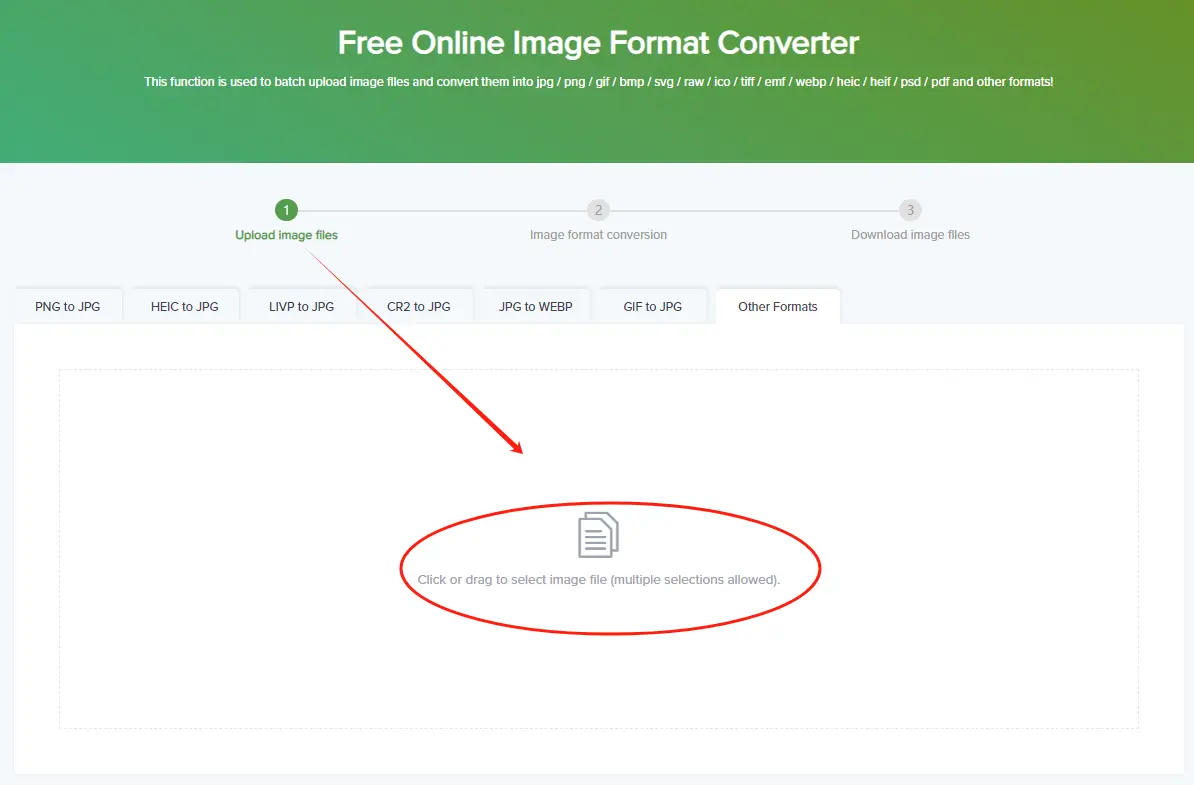Screen dimensions: 1194x785
Task: Open the PNG to JPG tab
Action: (68, 306)
